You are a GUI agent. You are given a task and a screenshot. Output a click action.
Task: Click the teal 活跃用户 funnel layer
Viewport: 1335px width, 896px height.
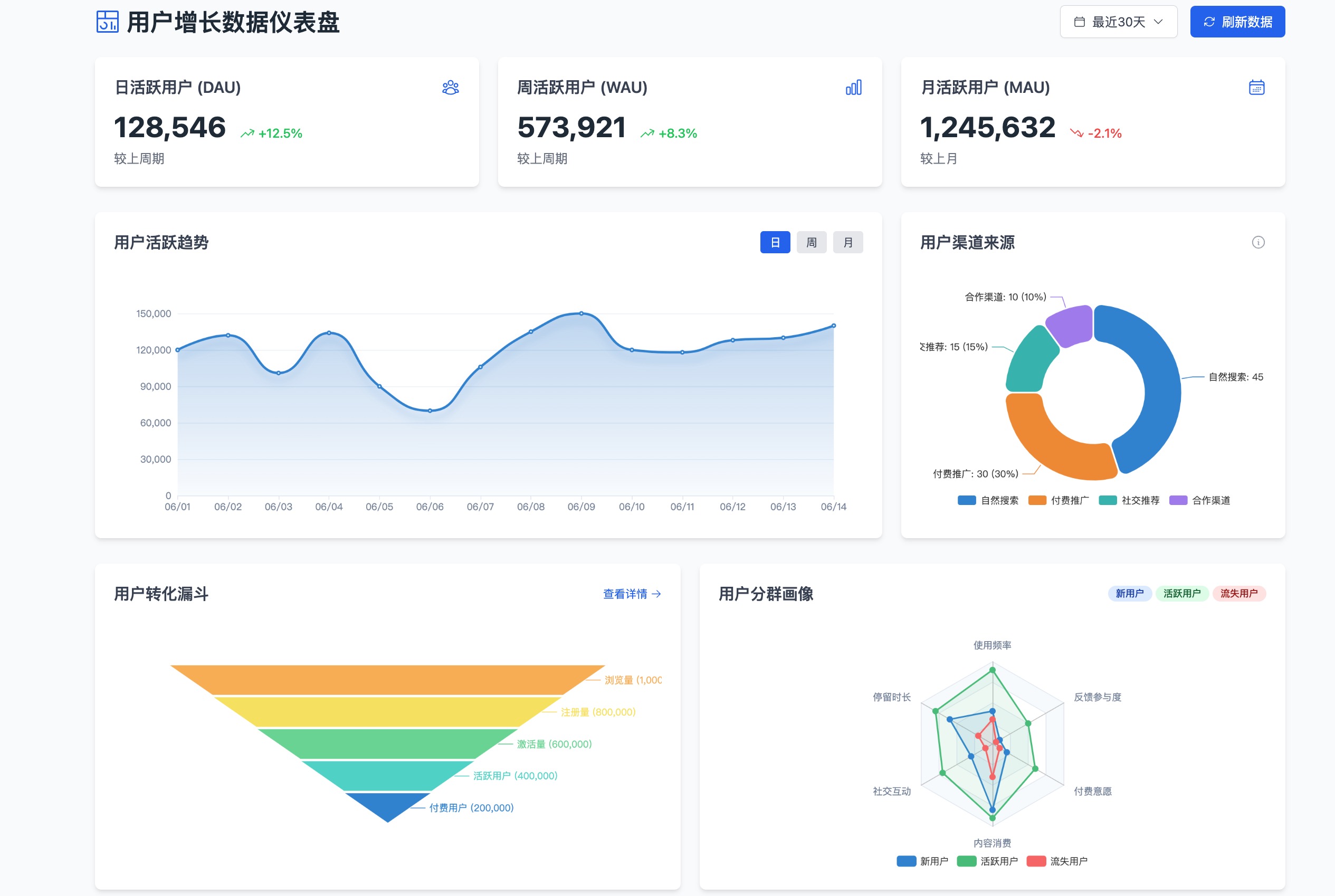click(387, 776)
